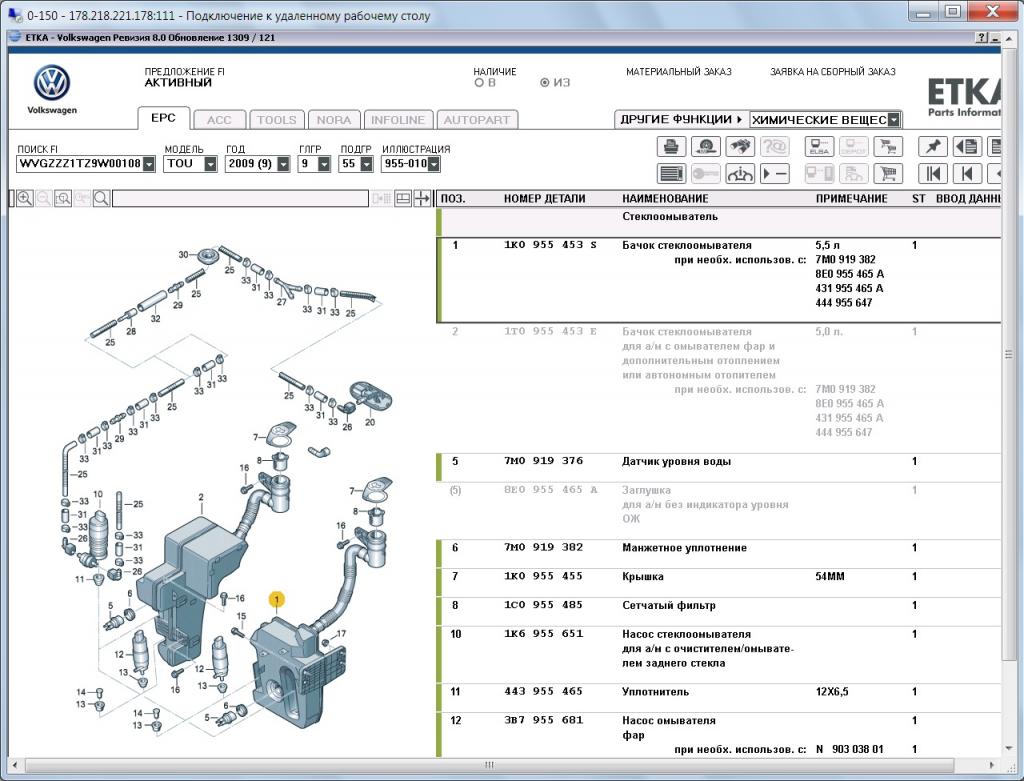Click the horizontal scrollbar thumb at the bottom

(x=490, y=765)
